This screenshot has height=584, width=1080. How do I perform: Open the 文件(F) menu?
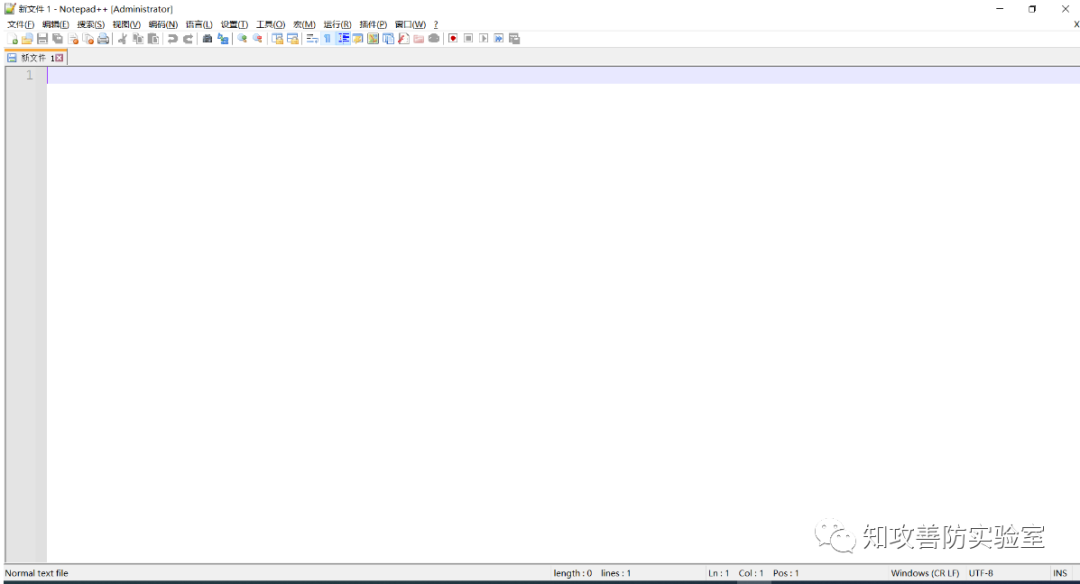(21, 24)
